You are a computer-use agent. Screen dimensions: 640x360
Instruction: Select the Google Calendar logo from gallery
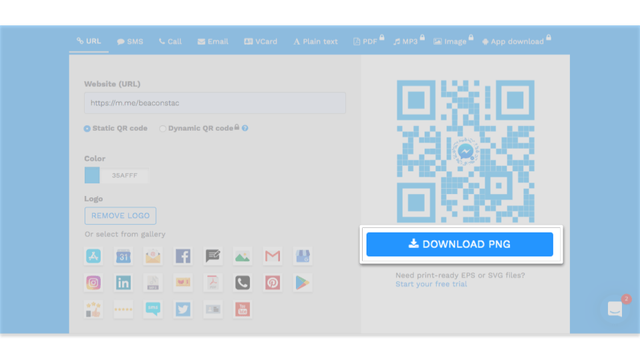click(123, 256)
